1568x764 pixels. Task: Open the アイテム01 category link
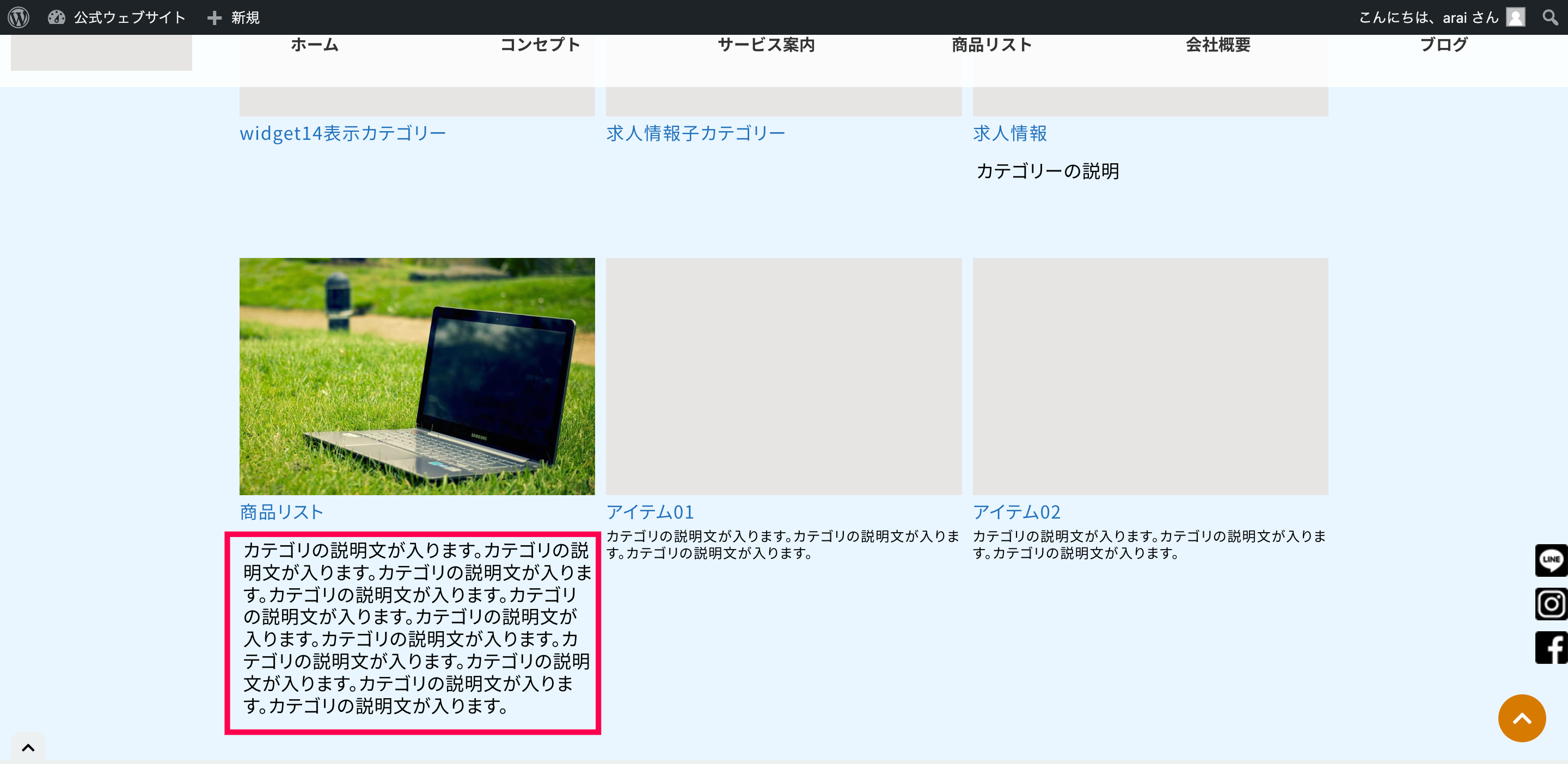point(650,512)
